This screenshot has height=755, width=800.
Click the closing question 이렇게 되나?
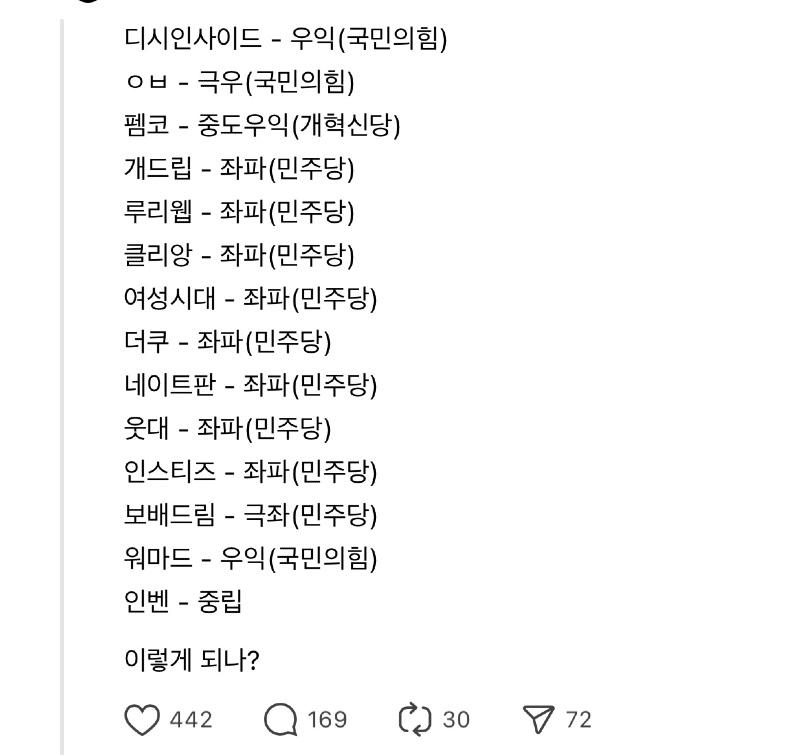click(x=192, y=660)
